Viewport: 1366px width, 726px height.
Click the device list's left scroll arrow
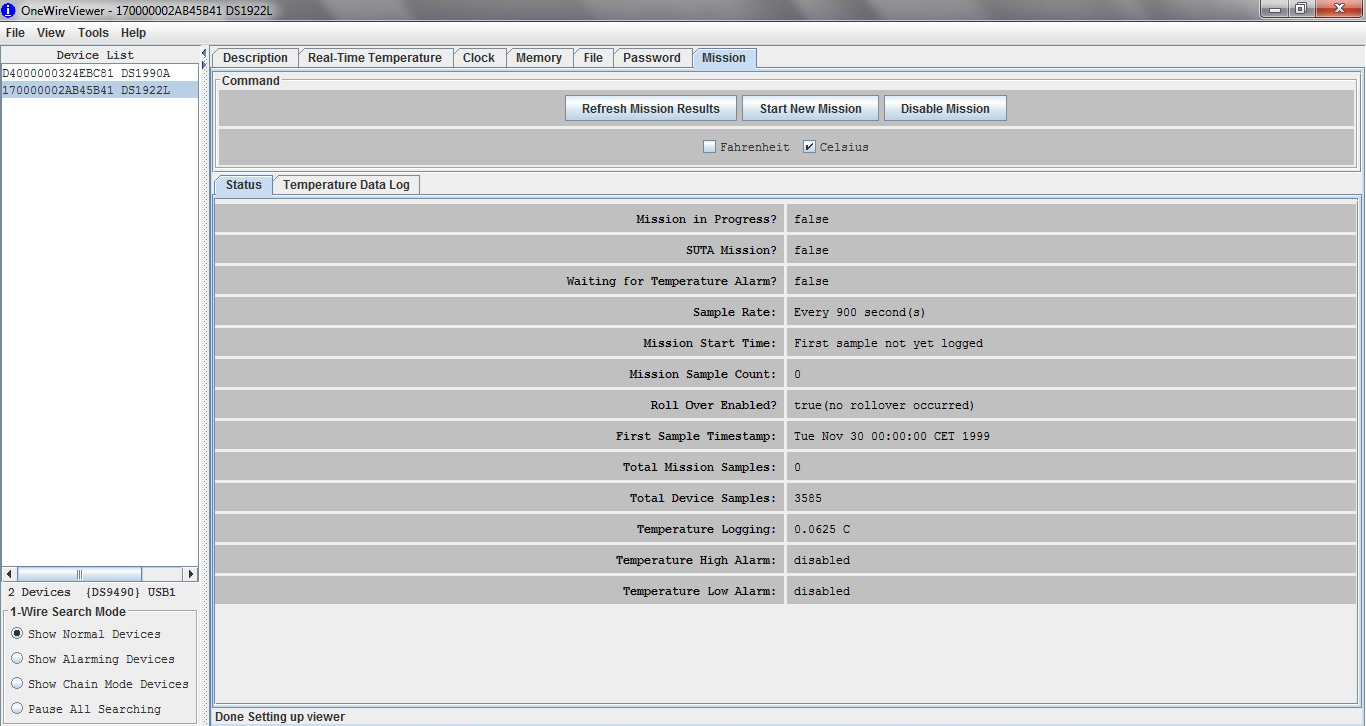click(x=10, y=574)
